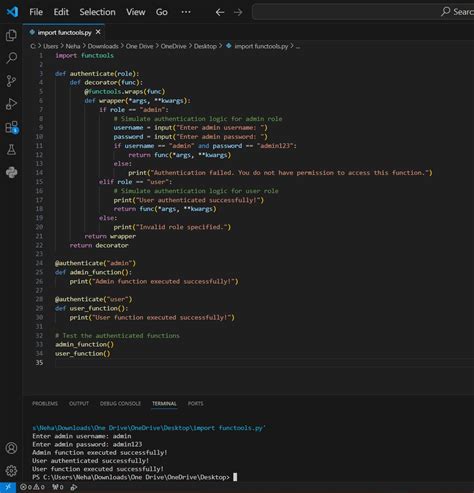
Task: Click '@authenticate("user")' decorator line
Action: point(94,299)
